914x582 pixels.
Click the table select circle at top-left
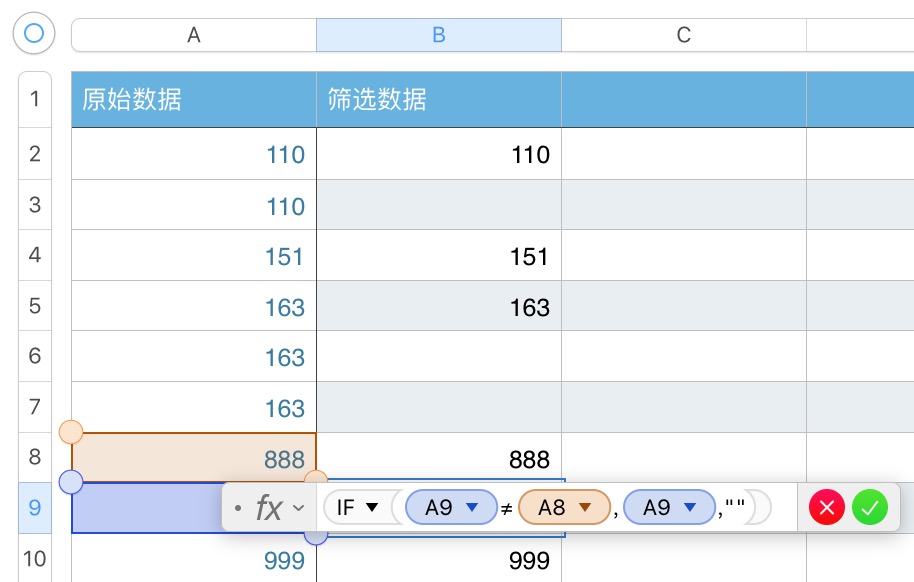point(34,33)
